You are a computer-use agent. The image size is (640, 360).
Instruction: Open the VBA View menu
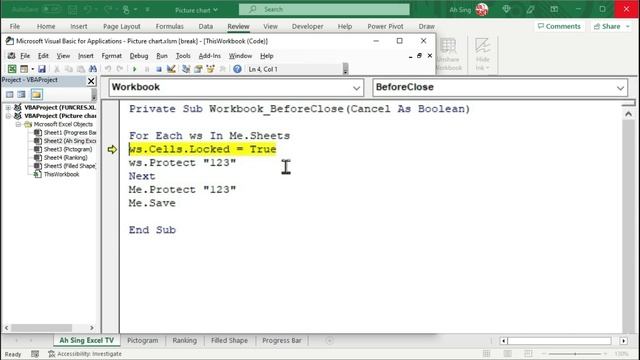click(x=63, y=56)
